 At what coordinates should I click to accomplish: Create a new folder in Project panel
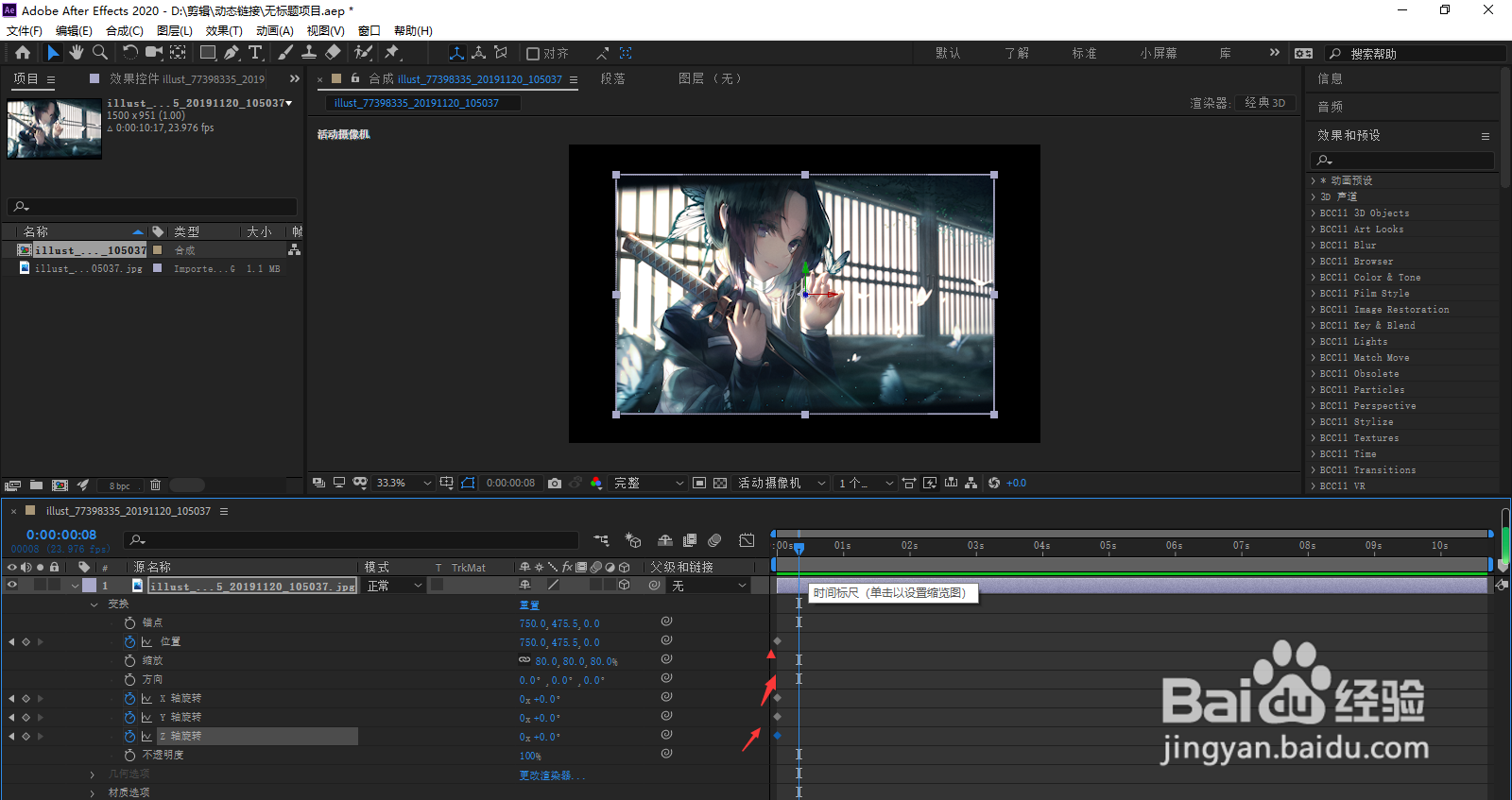tap(36, 485)
